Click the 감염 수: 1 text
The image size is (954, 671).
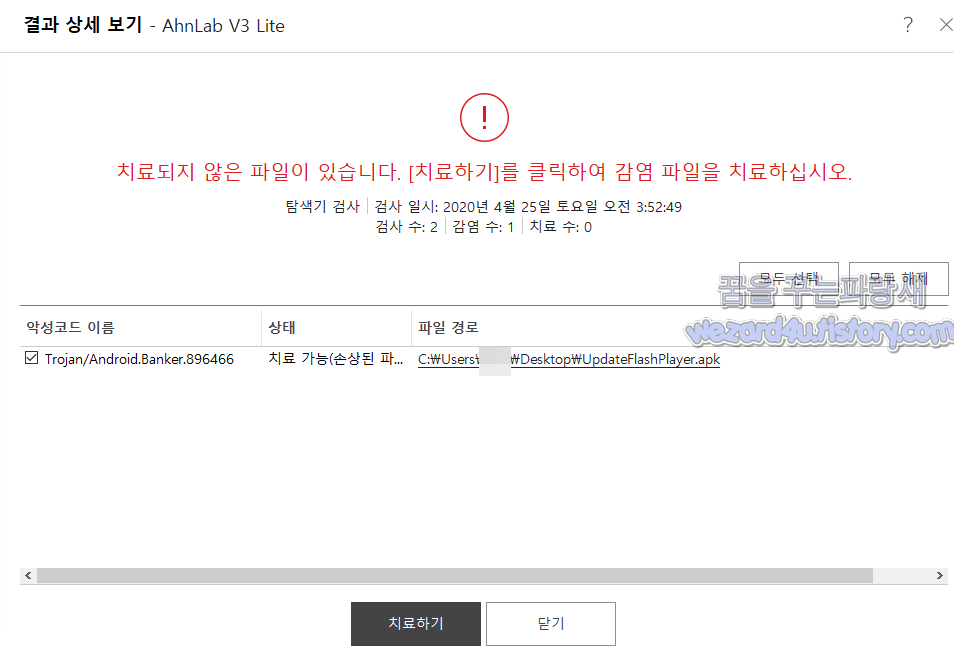click(483, 227)
